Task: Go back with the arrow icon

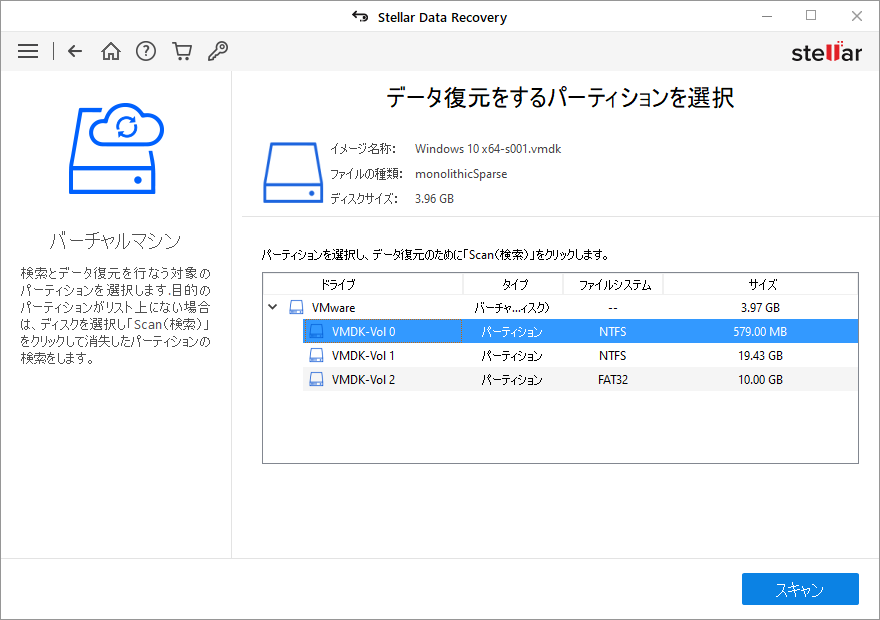Action: click(x=75, y=51)
